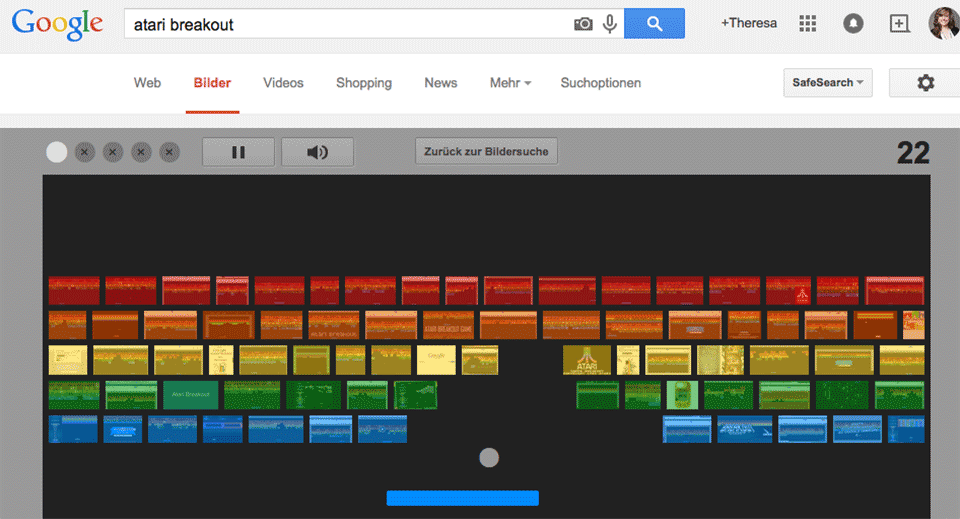Click the camera search-by-image icon

tap(583, 24)
